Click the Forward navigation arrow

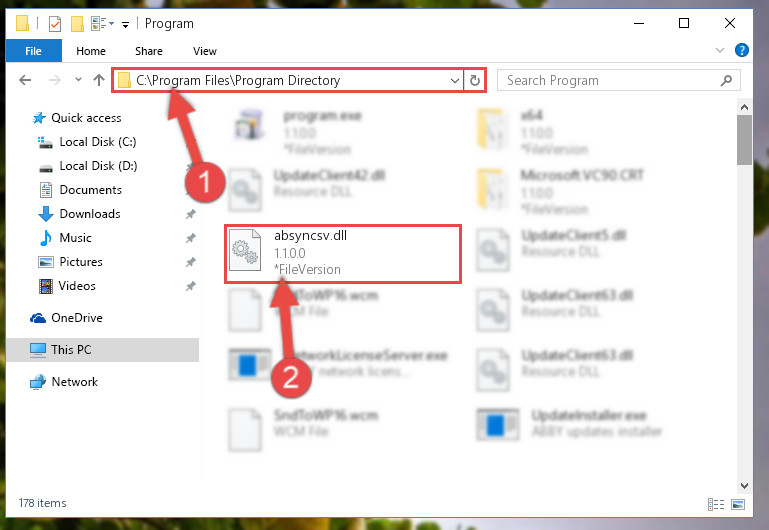point(54,80)
